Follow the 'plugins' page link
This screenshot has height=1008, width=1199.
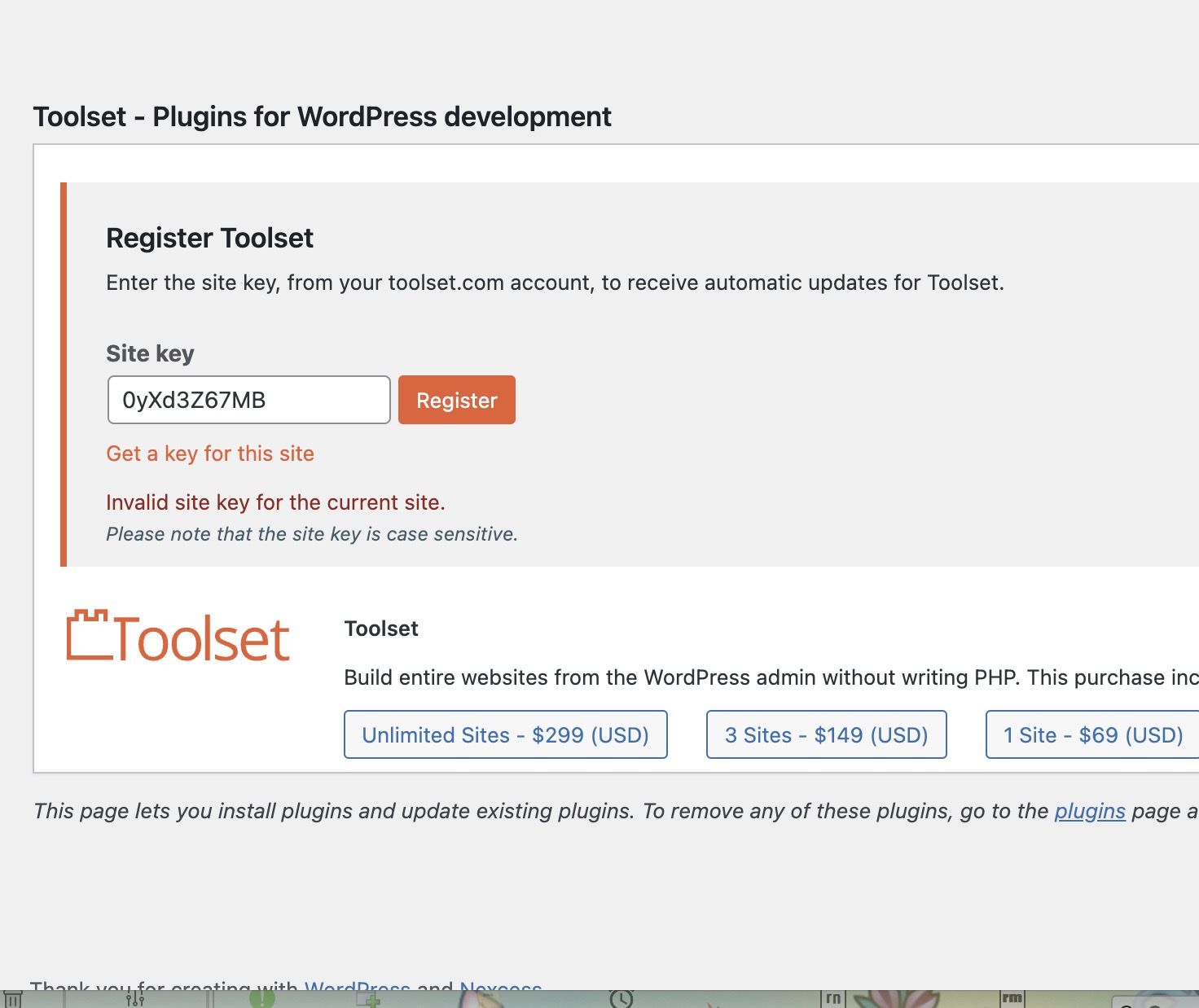tap(1090, 811)
